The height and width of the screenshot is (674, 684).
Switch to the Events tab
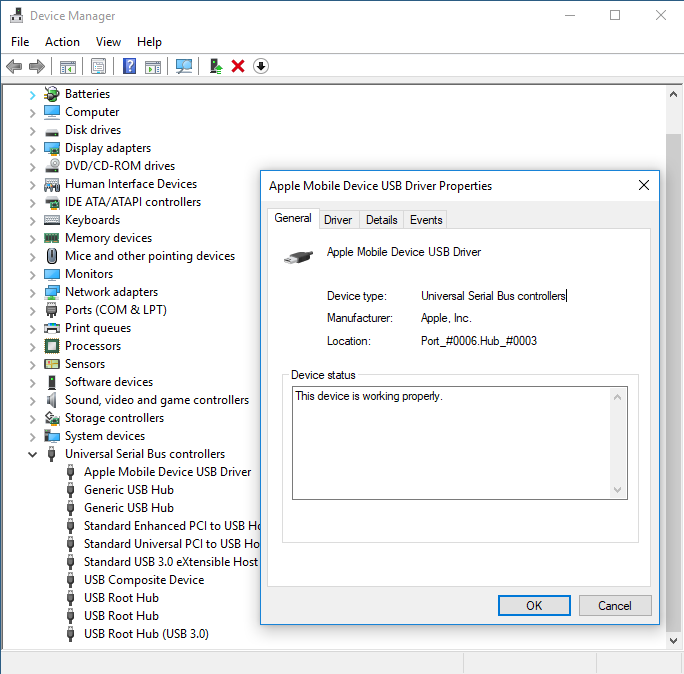pos(426,220)
